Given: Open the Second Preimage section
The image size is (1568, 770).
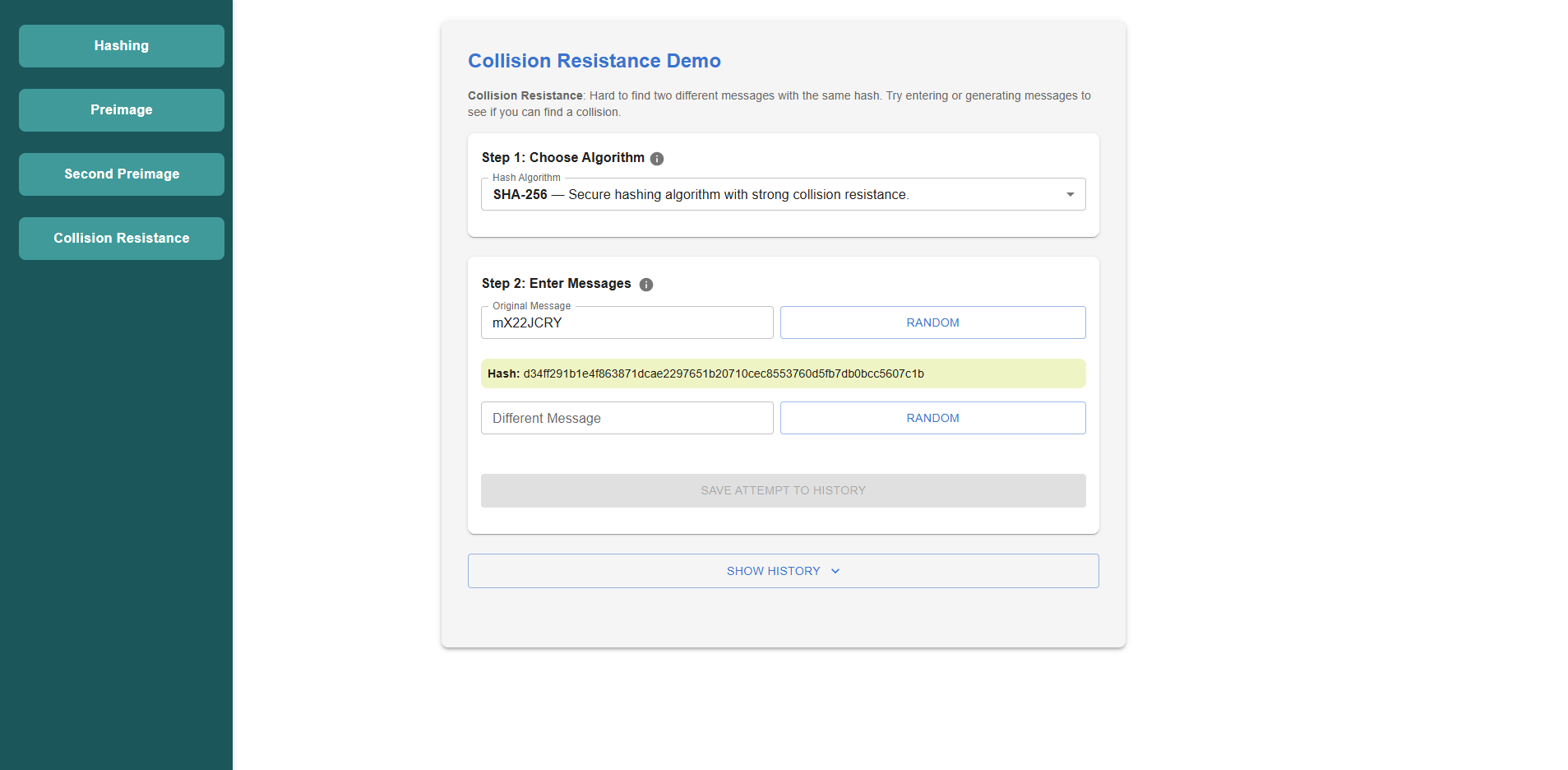Looking at the screenshot, I should tap(121, 174).
